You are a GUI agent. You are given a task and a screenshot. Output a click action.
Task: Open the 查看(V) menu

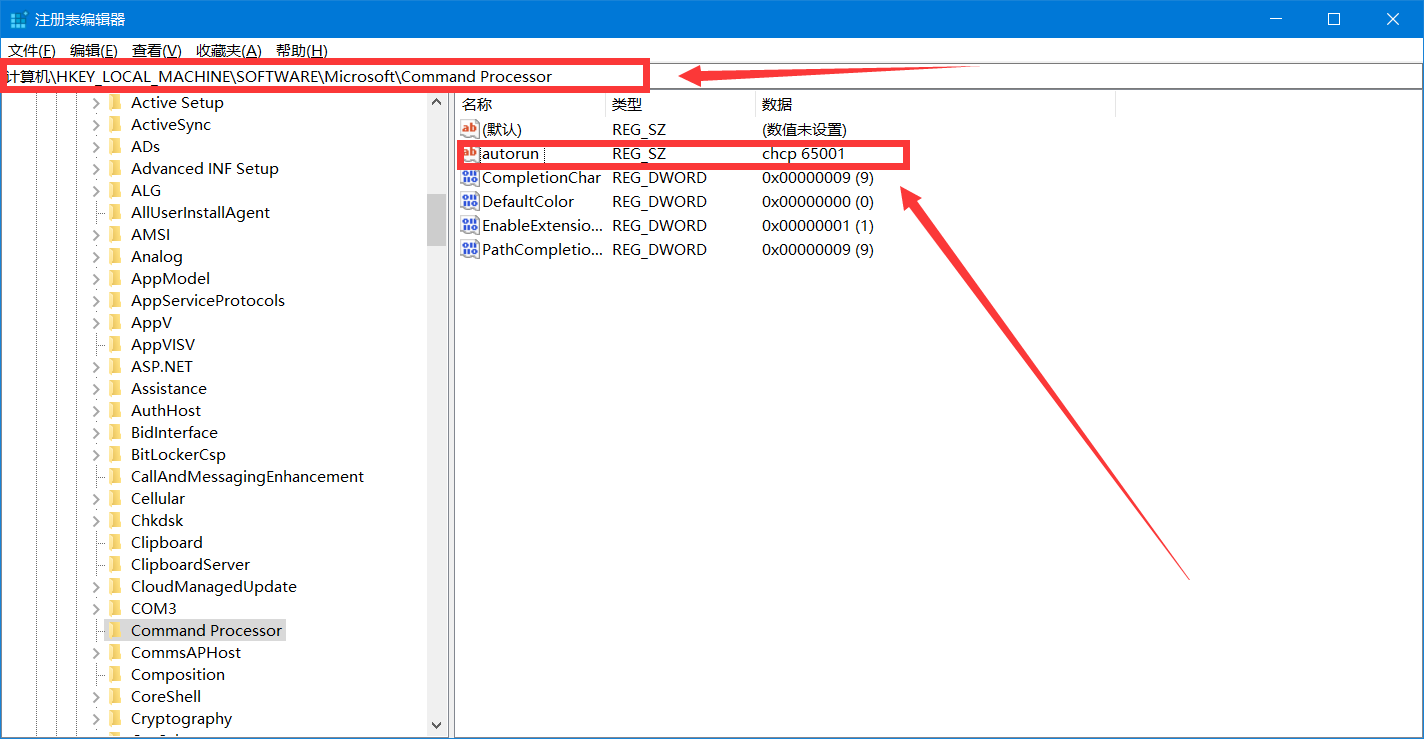(156, 50)
